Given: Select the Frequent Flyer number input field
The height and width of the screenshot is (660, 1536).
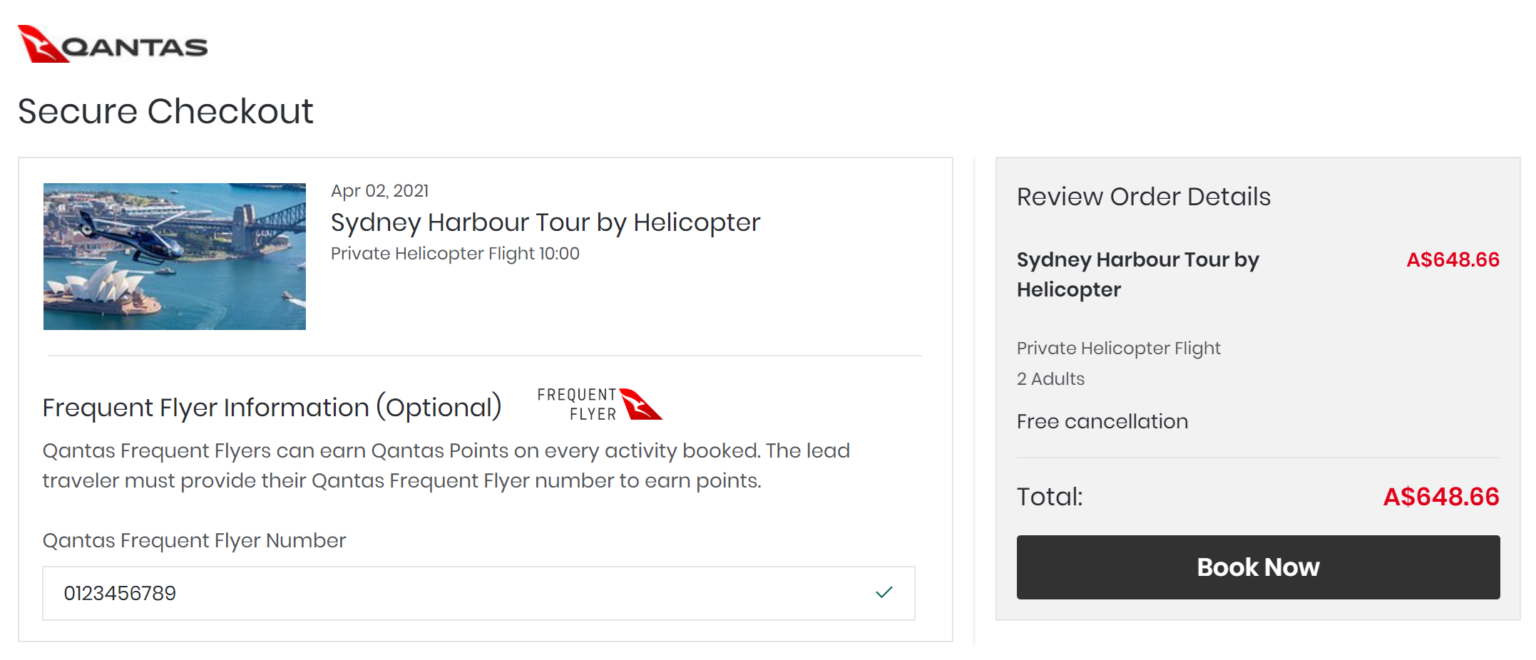Looking at the screenshot, I should (478, 592).
